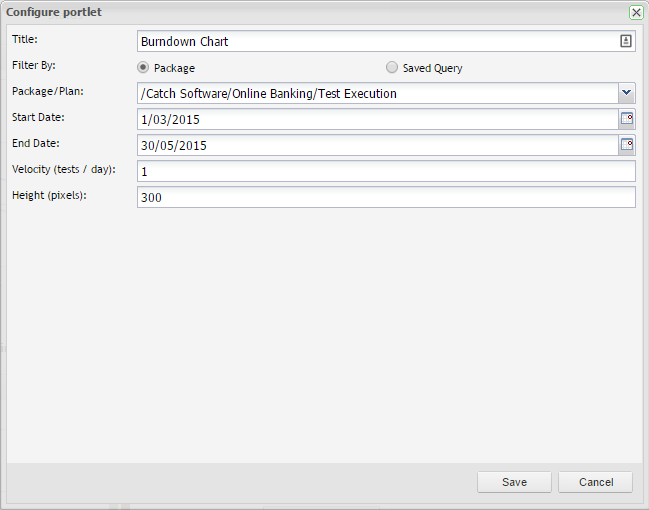Click the Package/Plan path text box
The width and height of the screenshot is (649, 510).
pyautogui.click(x=377, y=93)
